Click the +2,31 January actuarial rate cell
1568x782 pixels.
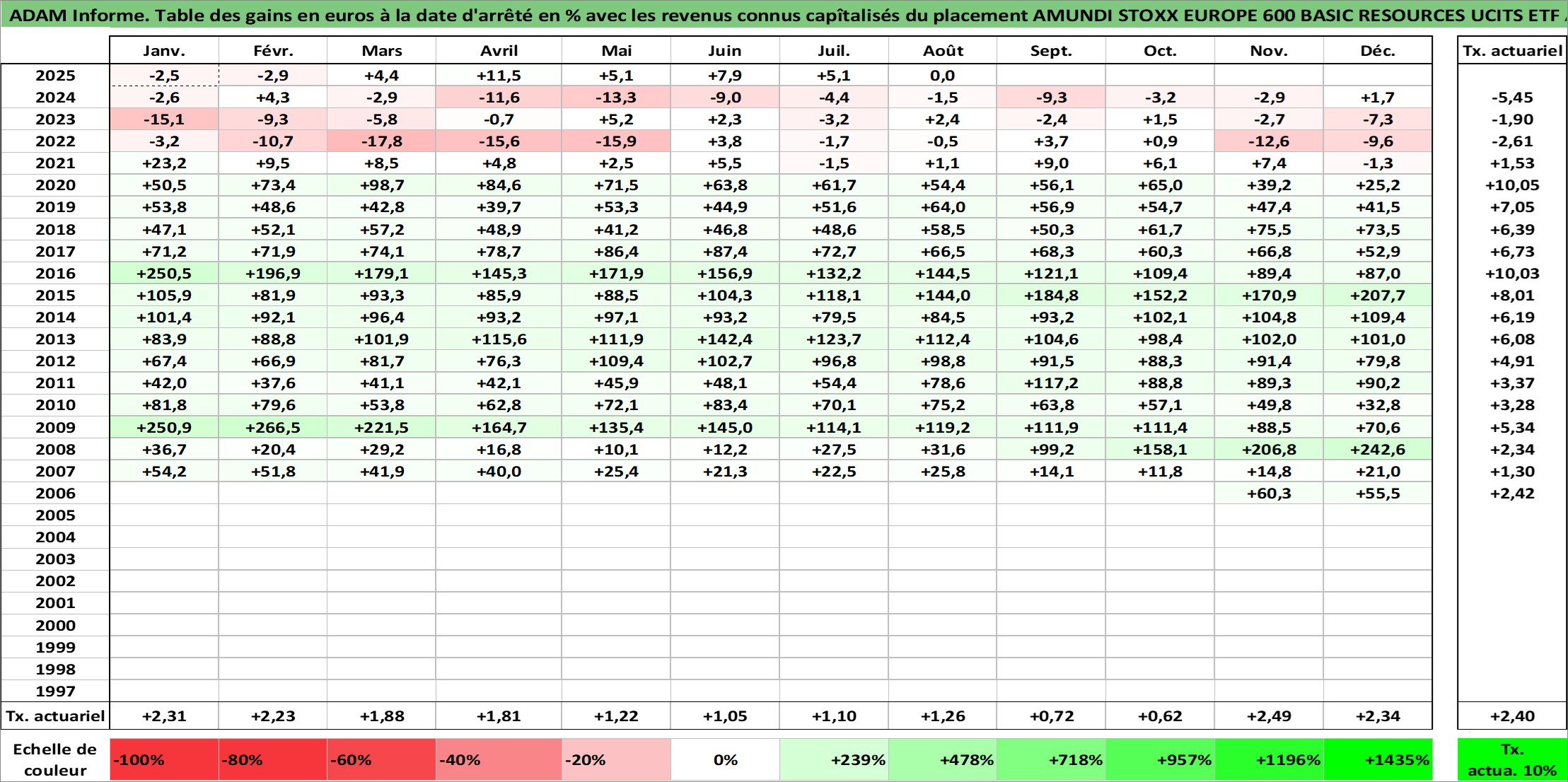pyautogui.click(x=164, y=716)
